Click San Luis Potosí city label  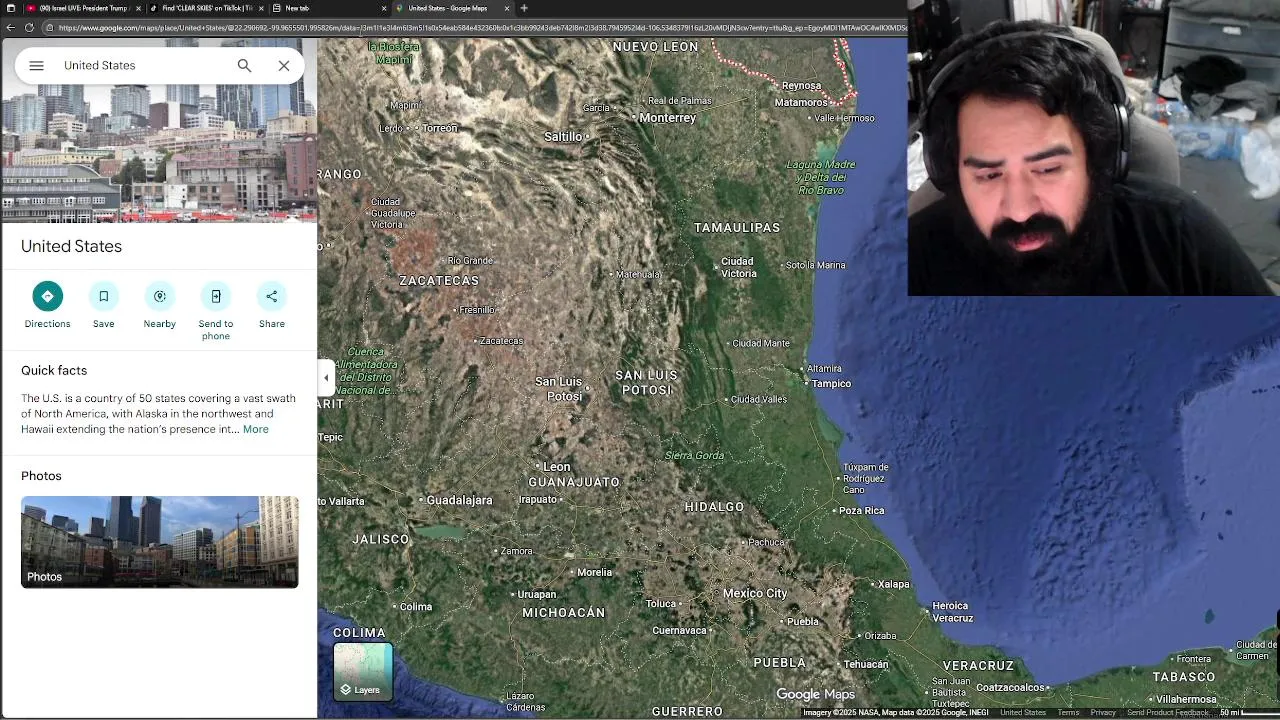558,389
